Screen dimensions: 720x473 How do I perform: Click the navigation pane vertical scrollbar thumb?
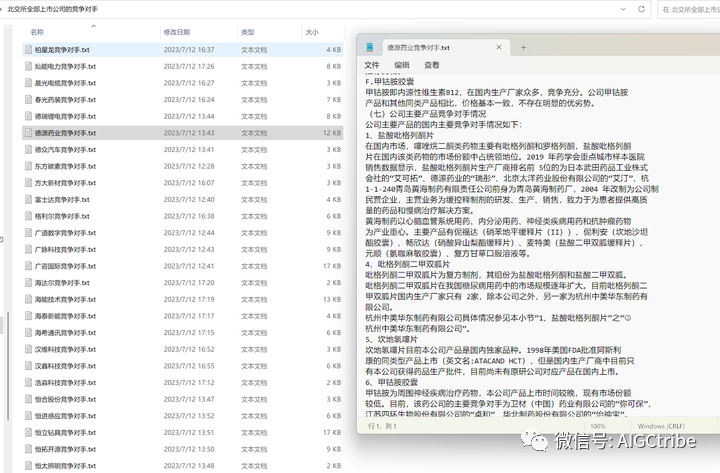8,366
